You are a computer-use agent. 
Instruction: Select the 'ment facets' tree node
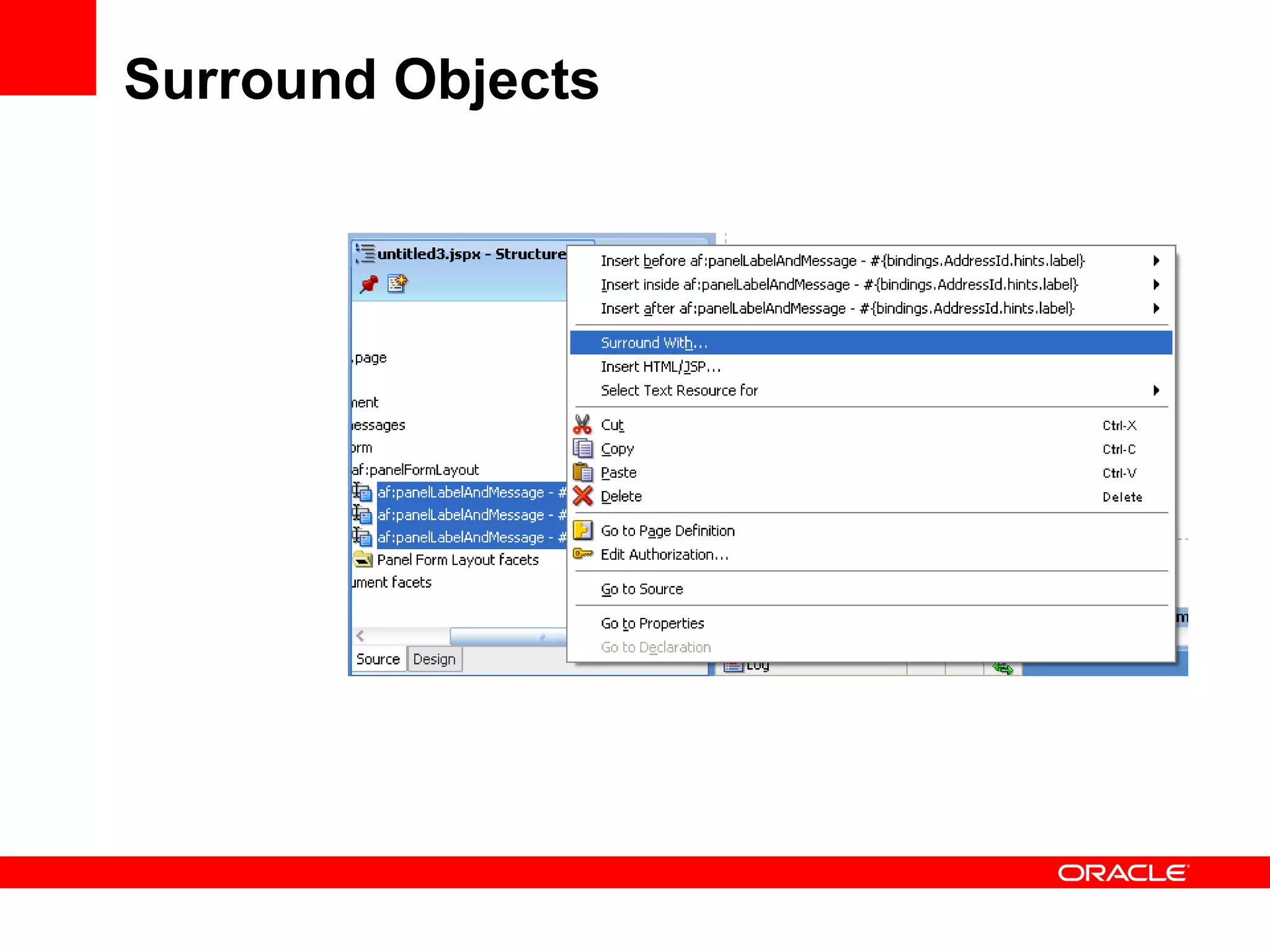click(391, 583)
